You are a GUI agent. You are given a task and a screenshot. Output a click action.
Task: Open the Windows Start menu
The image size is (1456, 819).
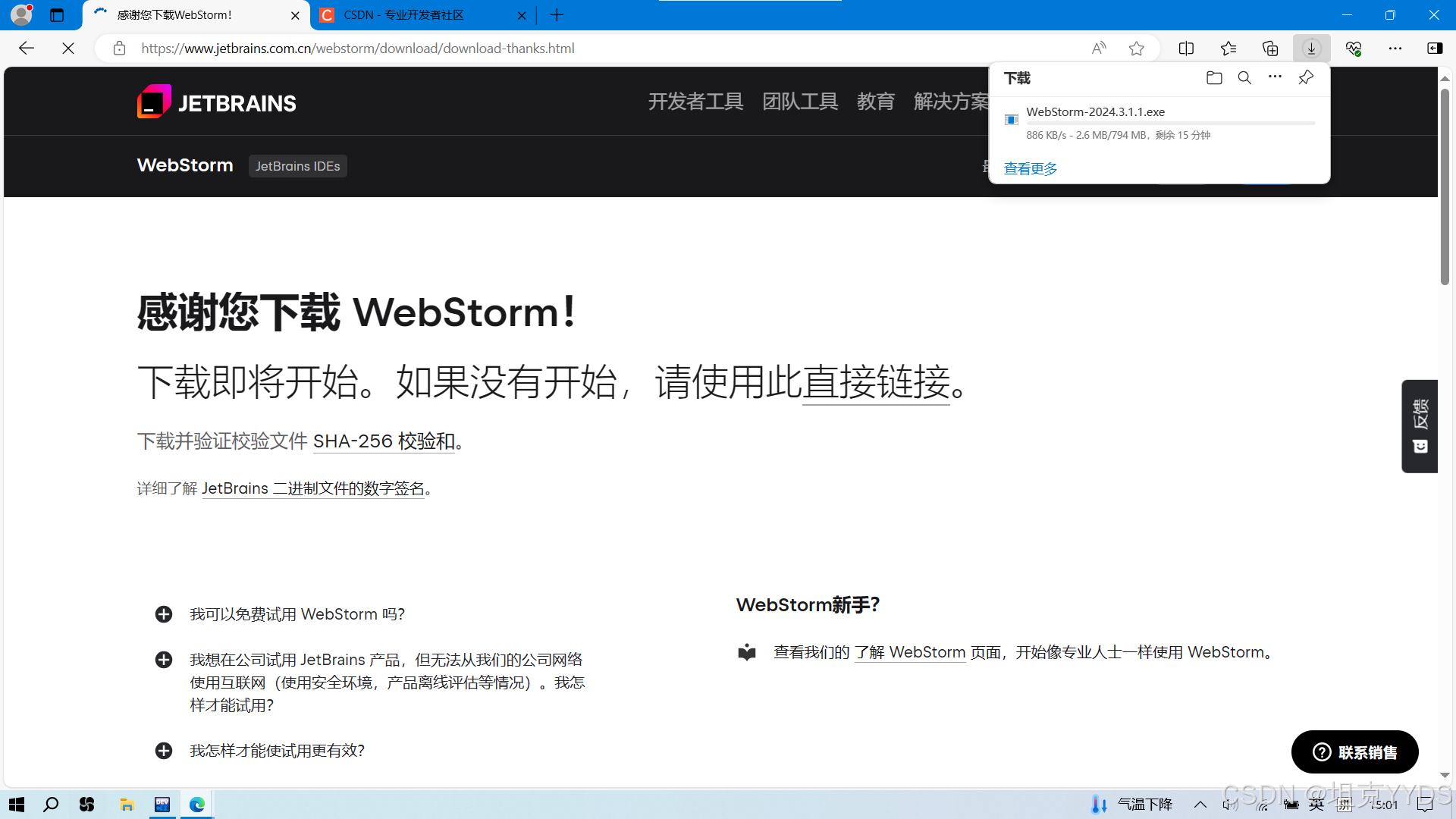coord(17,805)
